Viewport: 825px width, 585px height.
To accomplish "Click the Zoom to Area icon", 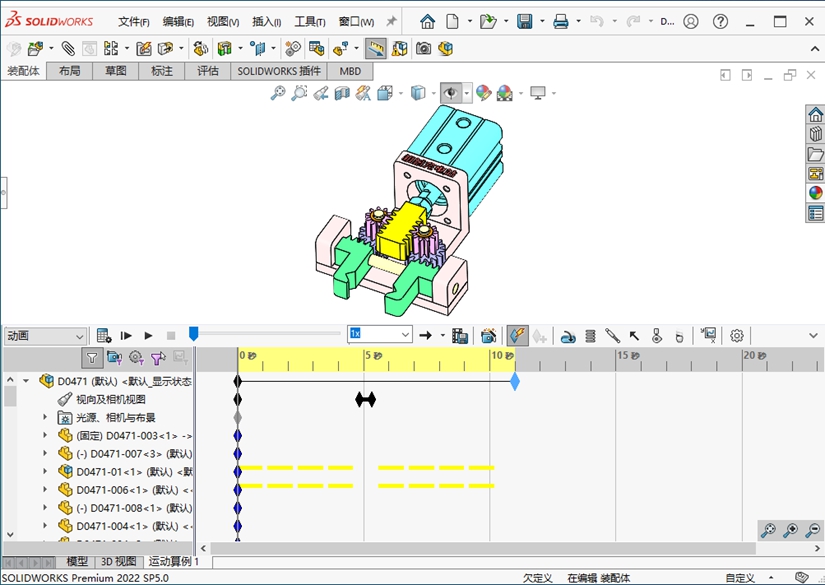I will click(299, 93).
